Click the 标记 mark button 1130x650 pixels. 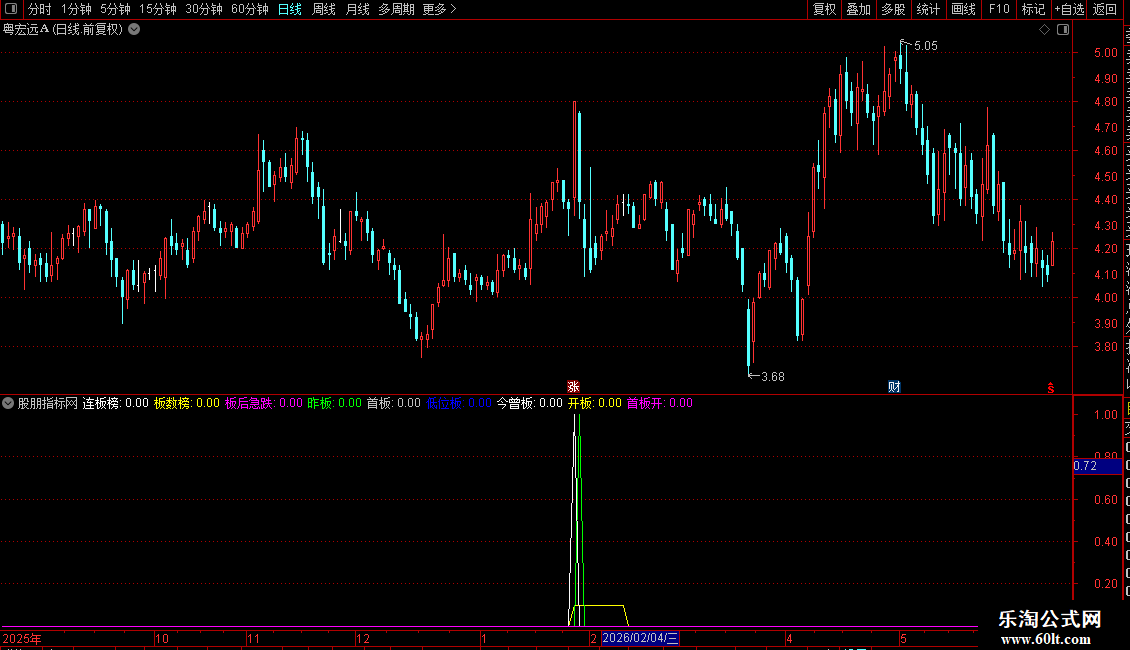1033,9
